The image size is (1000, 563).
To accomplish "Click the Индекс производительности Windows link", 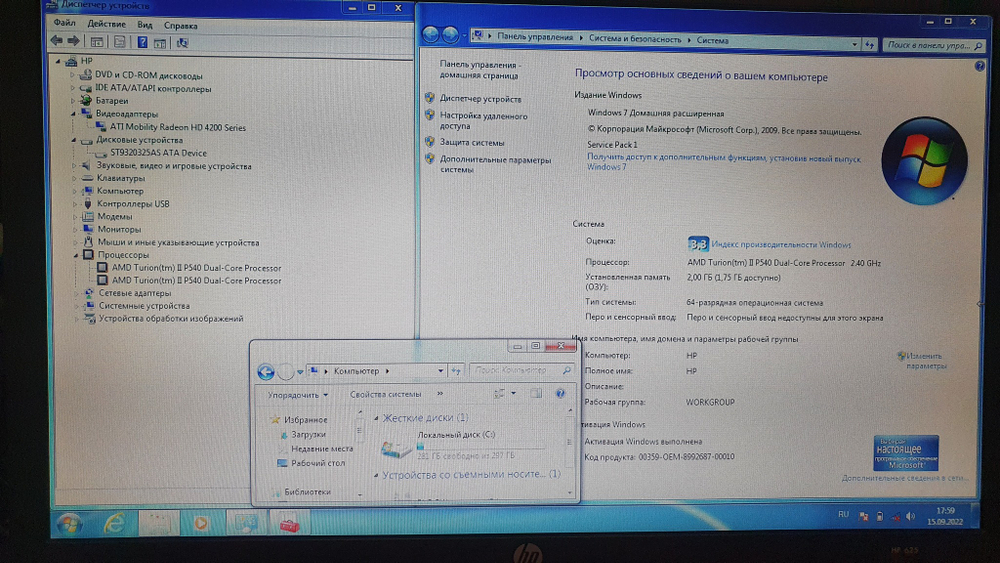I will [x=781, y=245].
